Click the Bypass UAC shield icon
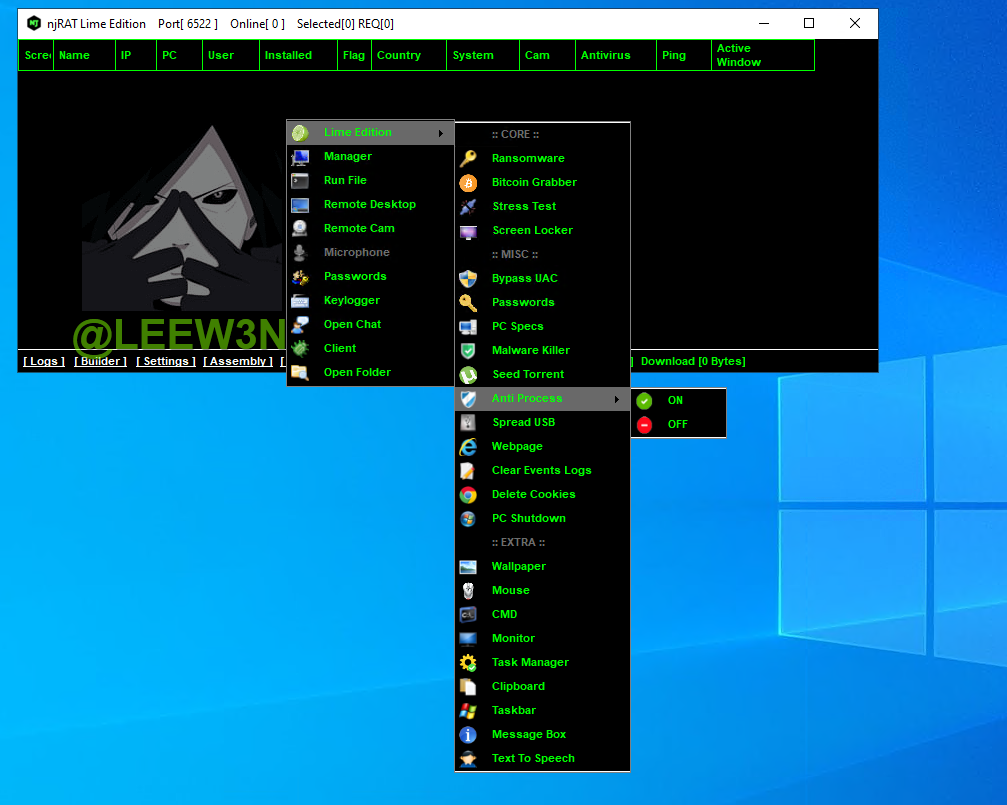Viewport: 1007px width, 805px height. pos(468,279)
